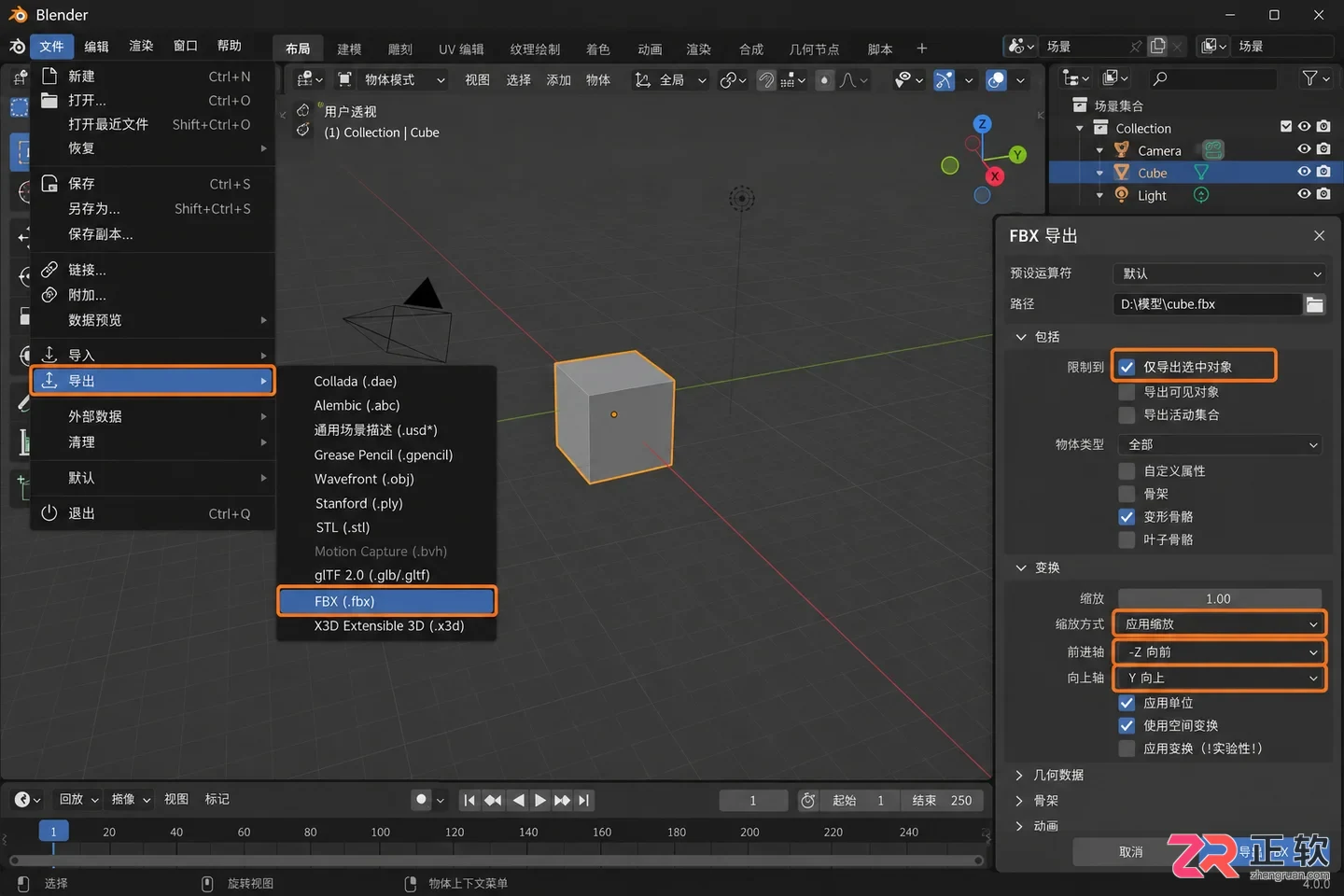This screenshot has height=896, width=1344.
Task: Open the 缩放方式 dropdown
Action: (x=1220, y=624)
